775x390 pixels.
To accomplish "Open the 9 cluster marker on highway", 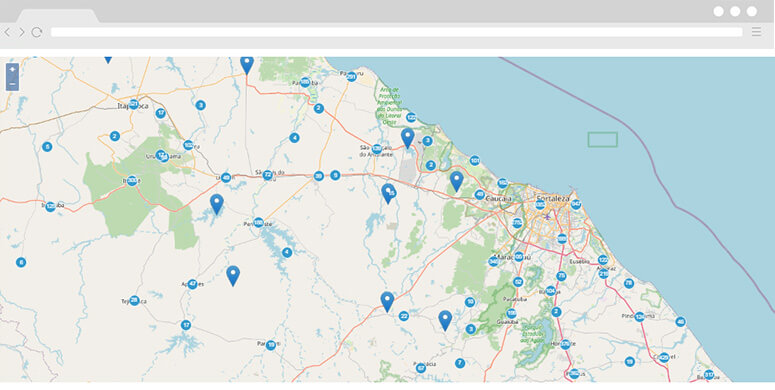I will (336, 175).
